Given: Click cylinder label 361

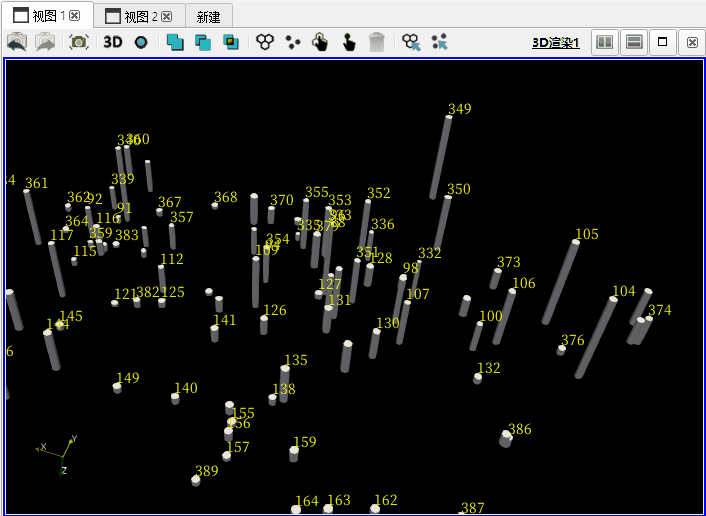Looking at the screenshot, I should [36, 183].
